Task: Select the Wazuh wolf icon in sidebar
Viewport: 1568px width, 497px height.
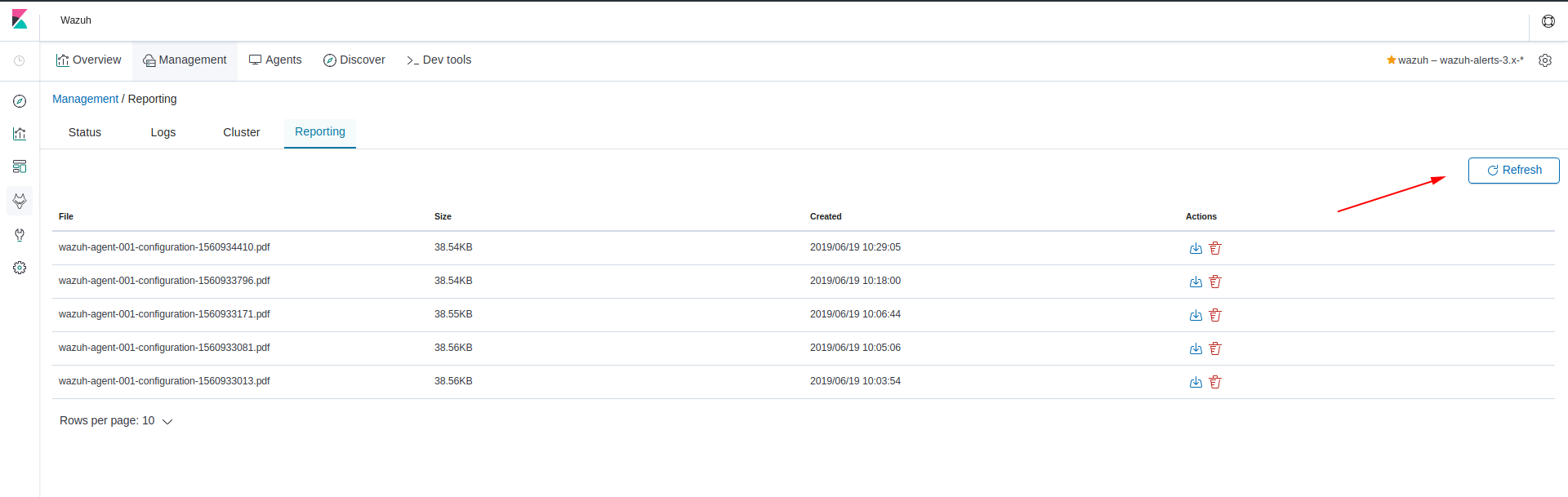Action: pyautogui.click(x=20, y=201)
